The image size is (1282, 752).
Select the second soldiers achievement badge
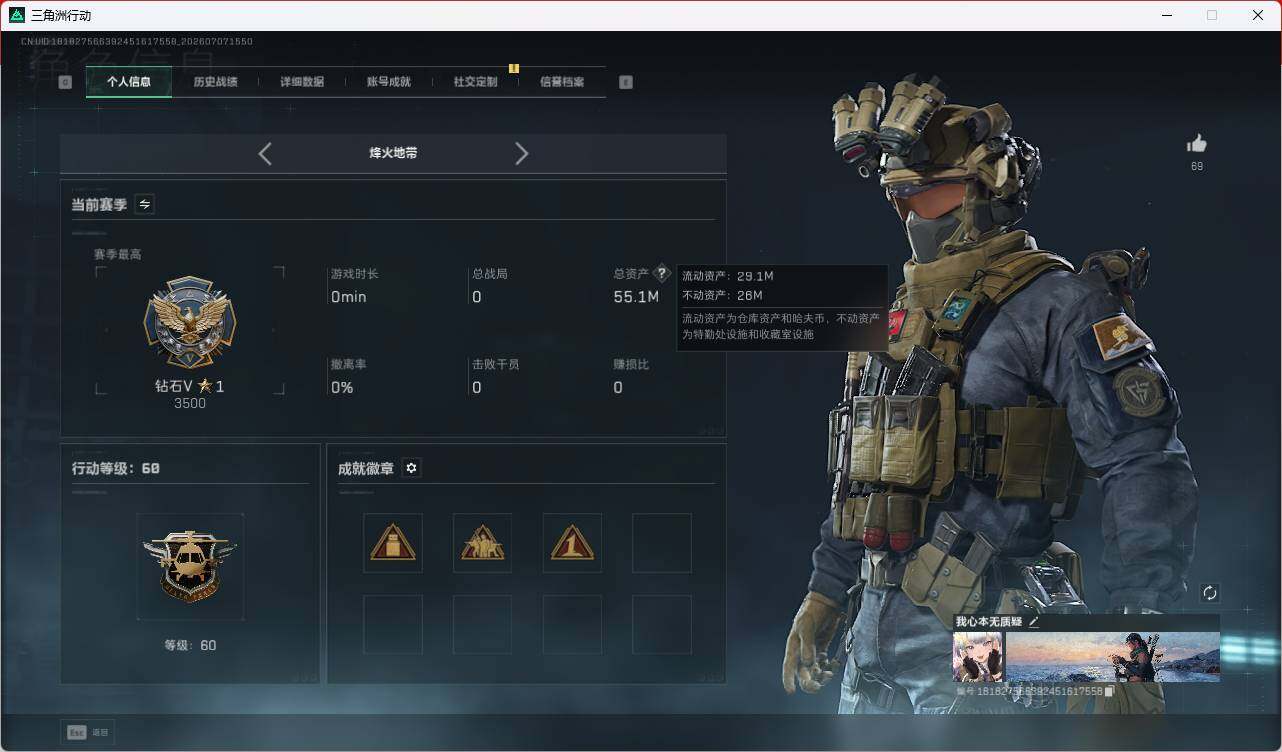482,543
